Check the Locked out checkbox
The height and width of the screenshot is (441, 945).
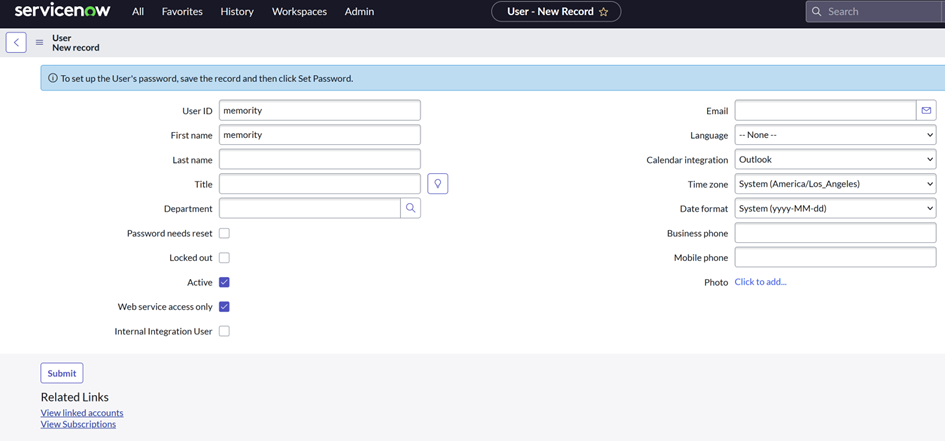(x=224, y=258)
